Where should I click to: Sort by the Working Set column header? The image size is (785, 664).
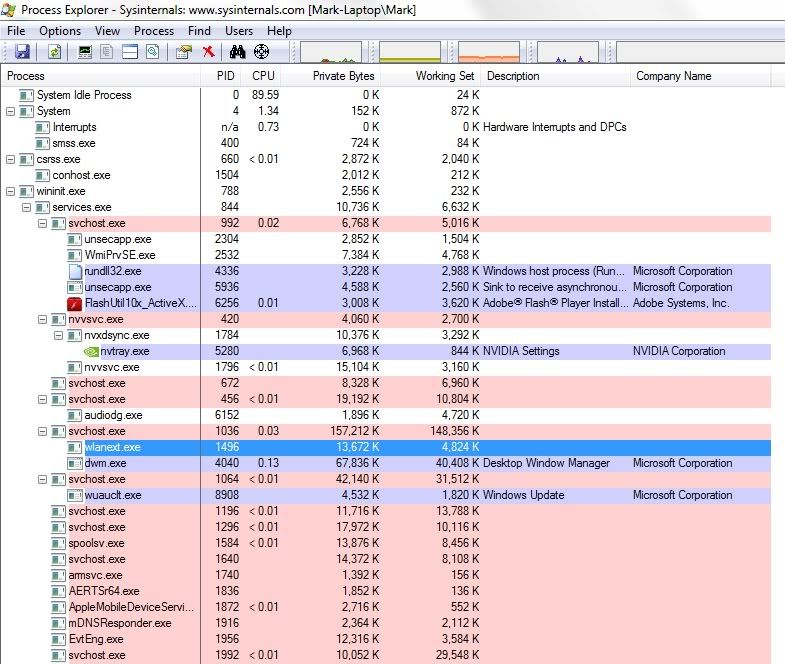431,76
